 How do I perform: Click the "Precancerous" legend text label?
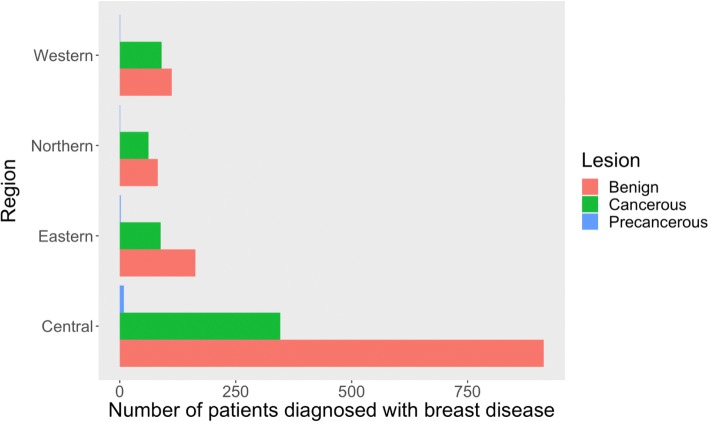[657, 222]
